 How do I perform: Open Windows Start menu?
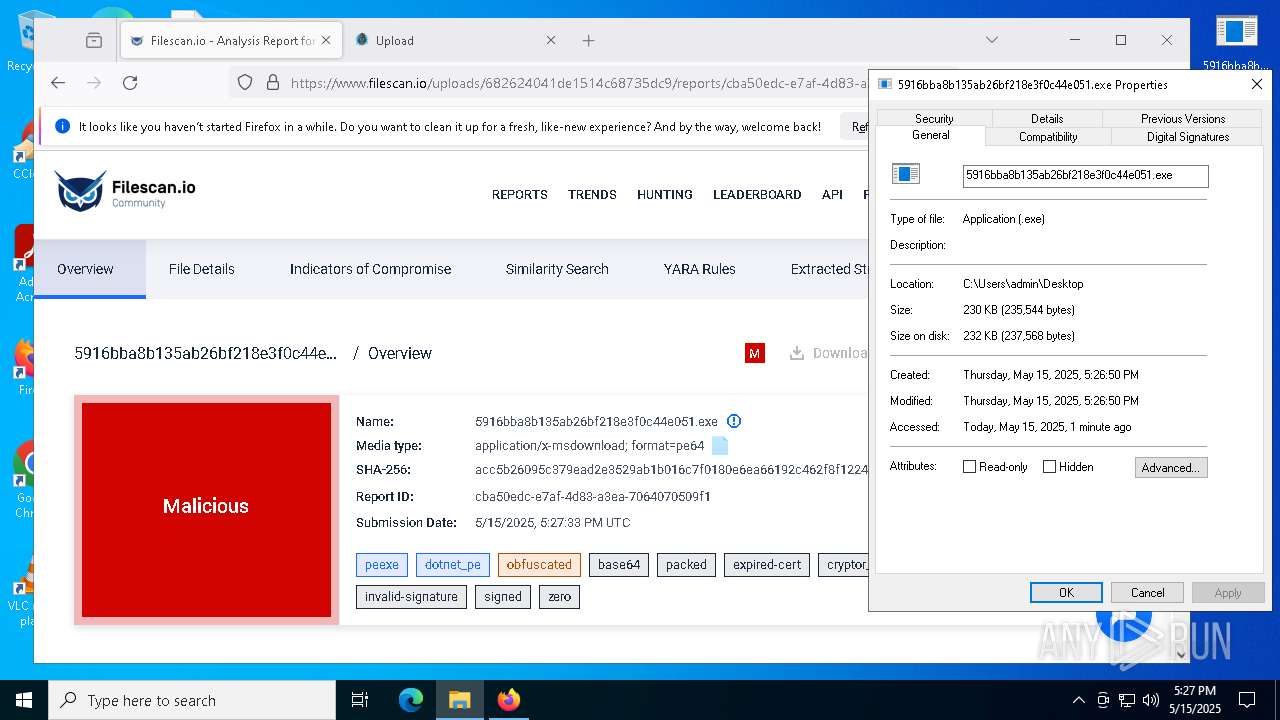[24, 700]
